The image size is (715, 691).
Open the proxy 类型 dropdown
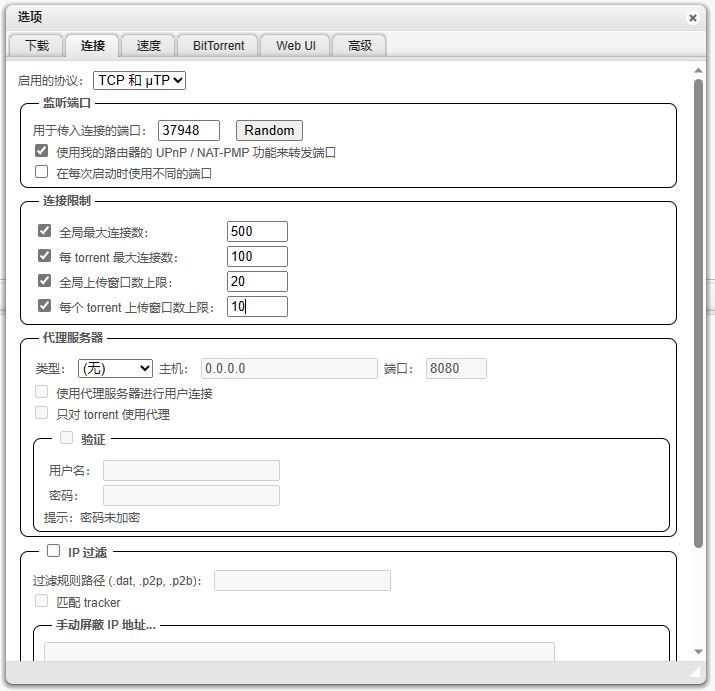tap(115, 368)
